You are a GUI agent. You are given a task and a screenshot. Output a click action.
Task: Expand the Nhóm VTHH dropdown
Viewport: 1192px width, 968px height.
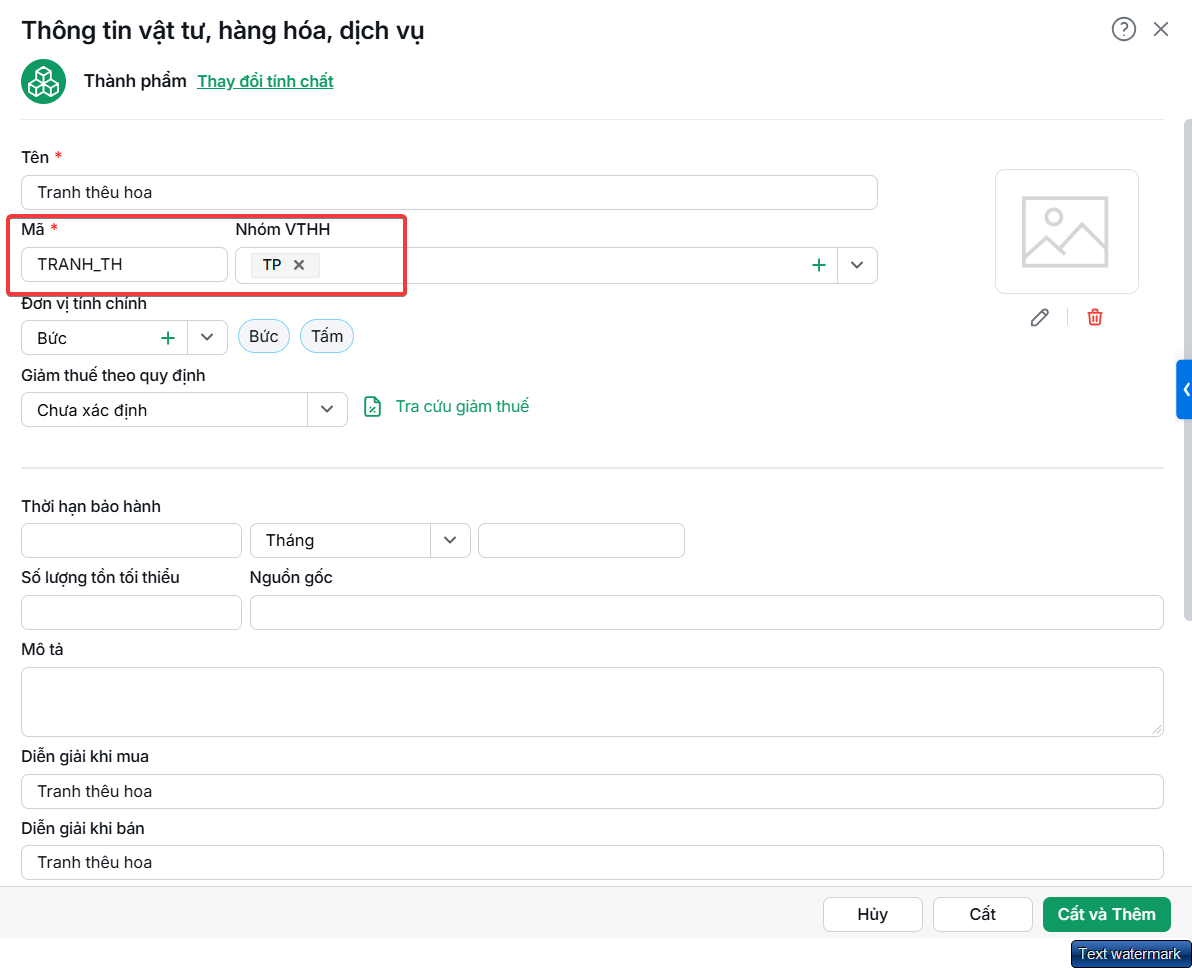858,265
